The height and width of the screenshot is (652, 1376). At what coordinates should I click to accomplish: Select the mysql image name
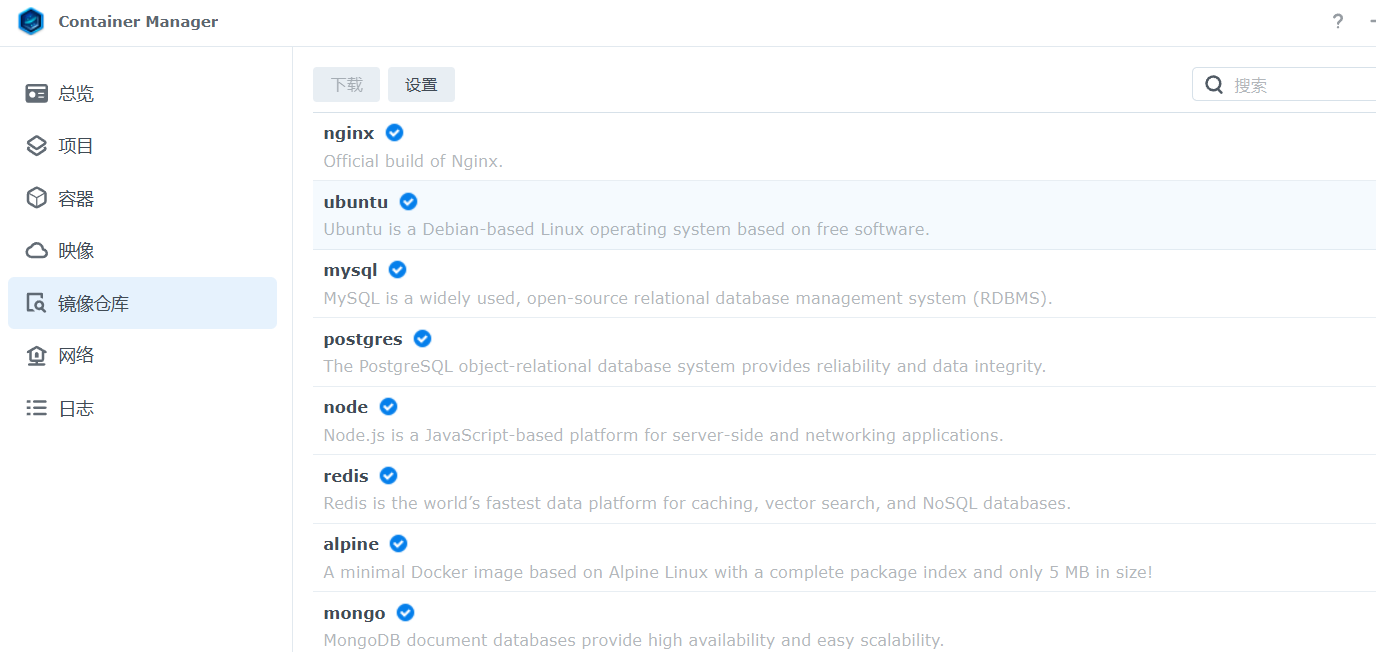click(x=350, y=270)
